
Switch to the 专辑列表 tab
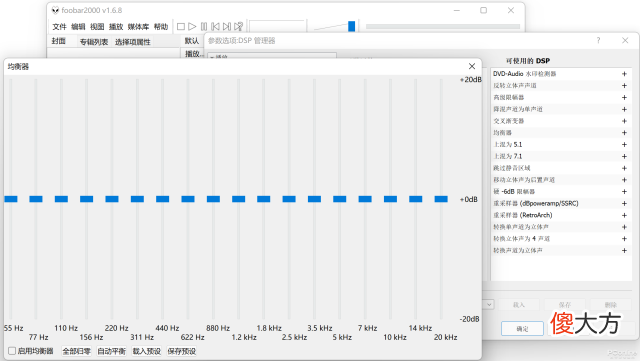point(94,42)
